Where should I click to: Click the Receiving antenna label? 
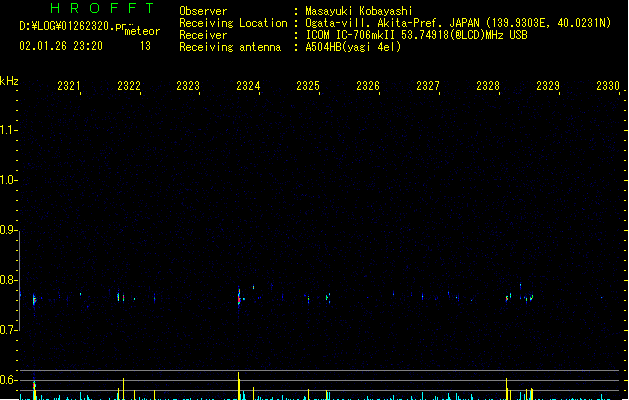(230, 47)
